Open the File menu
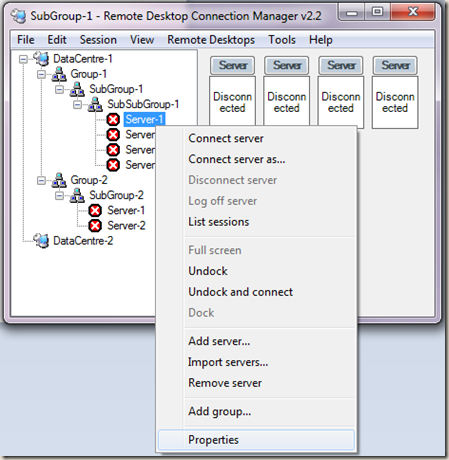 (26, 40)
